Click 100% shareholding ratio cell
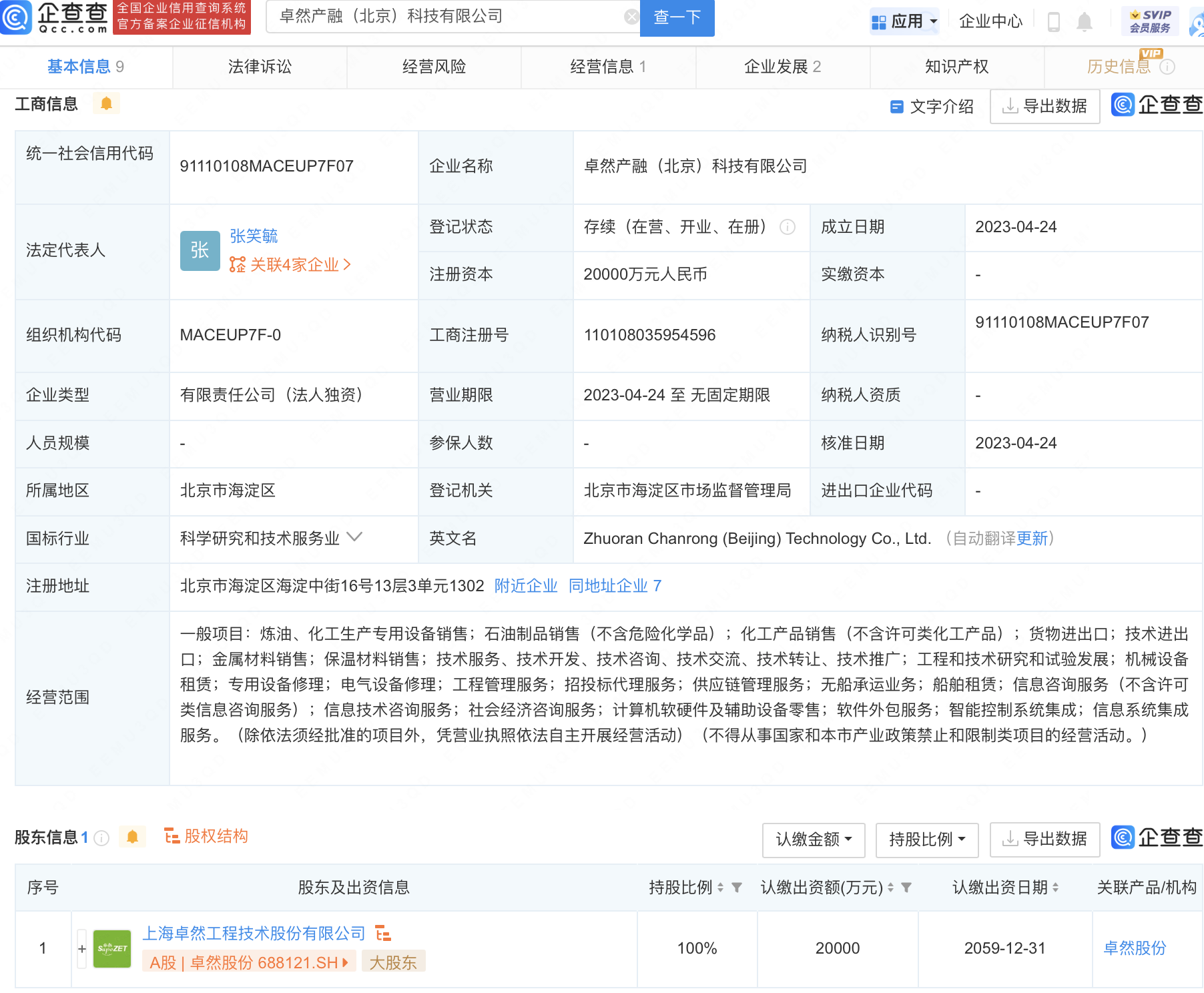This screenshot has width=1204, height=993. [697, 948]
